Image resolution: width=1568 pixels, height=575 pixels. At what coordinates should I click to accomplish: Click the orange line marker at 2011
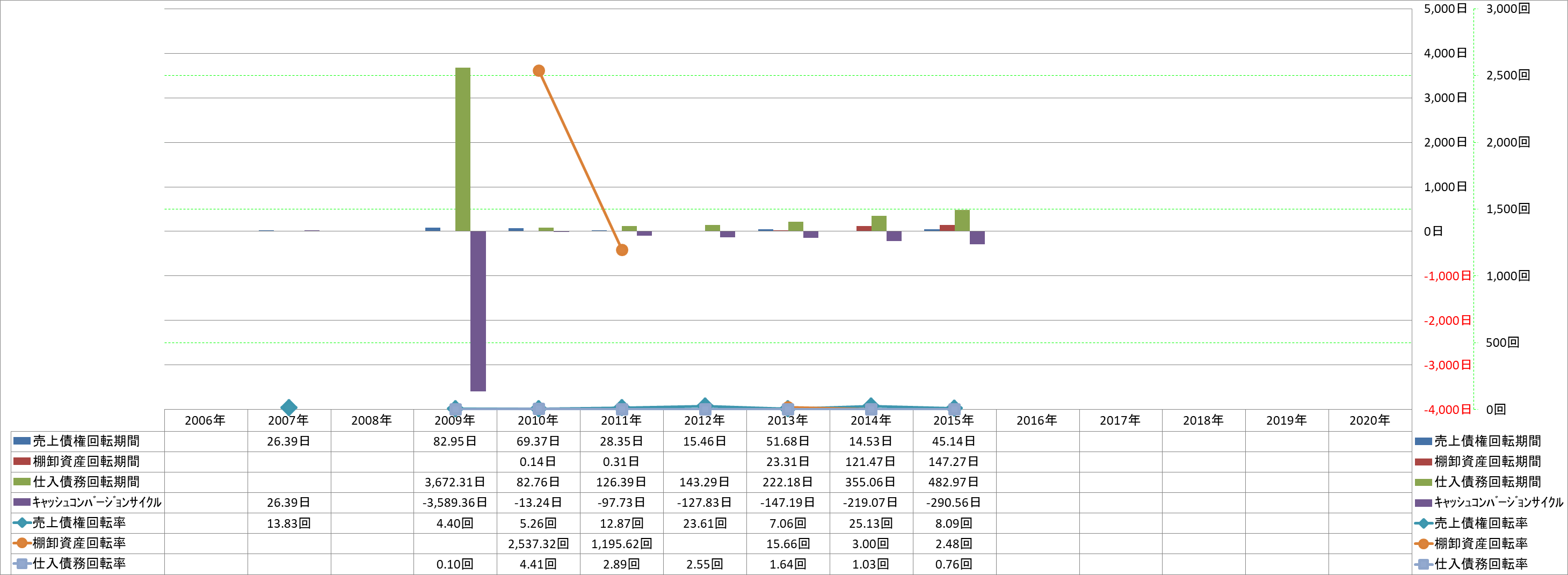tap(621, 250)
